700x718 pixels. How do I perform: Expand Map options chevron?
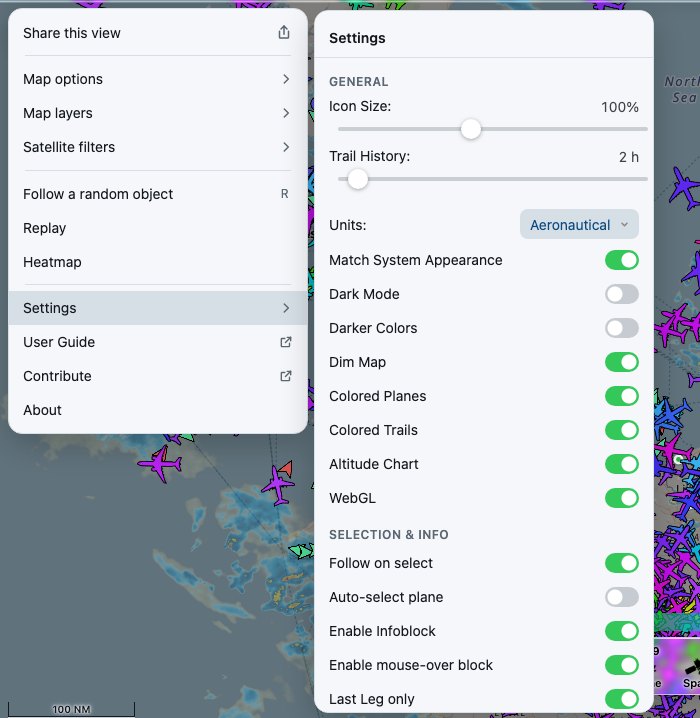click(286, 79)
